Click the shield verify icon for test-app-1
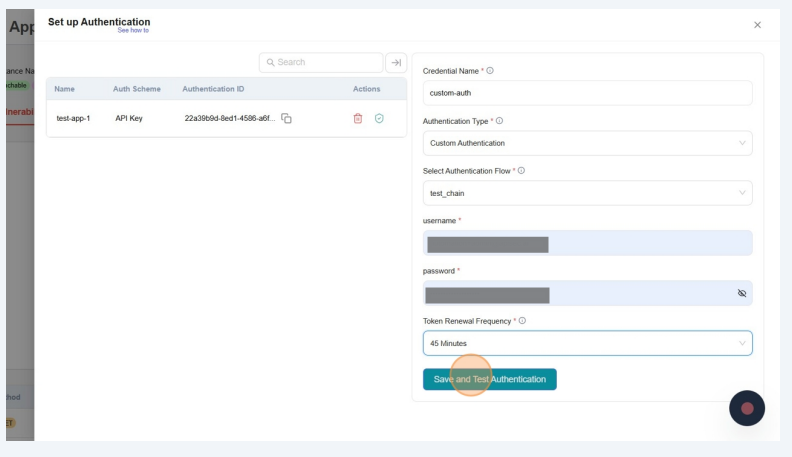The height and width of the screenshot is (457, 792). pos(379,119)
